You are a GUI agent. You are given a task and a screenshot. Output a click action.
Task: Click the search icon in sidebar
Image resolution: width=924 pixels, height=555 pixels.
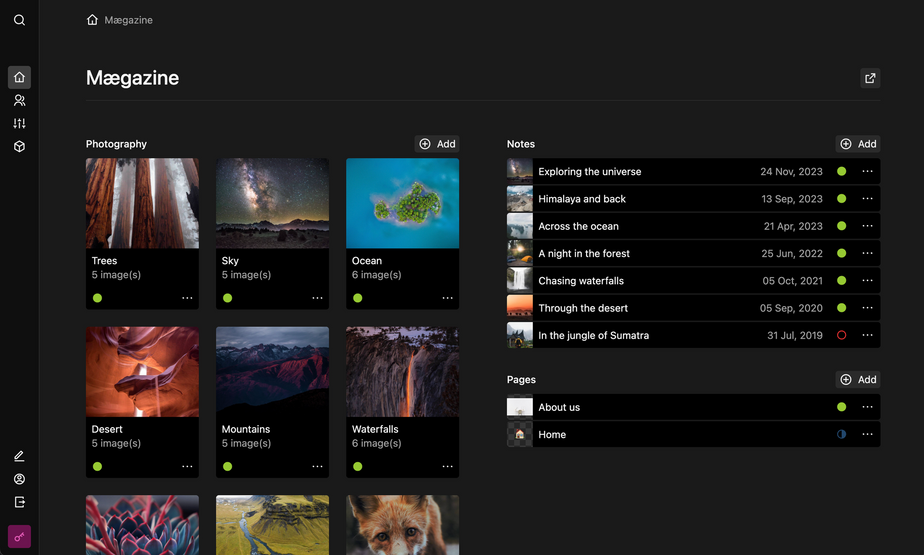click(x=19, y=20)
